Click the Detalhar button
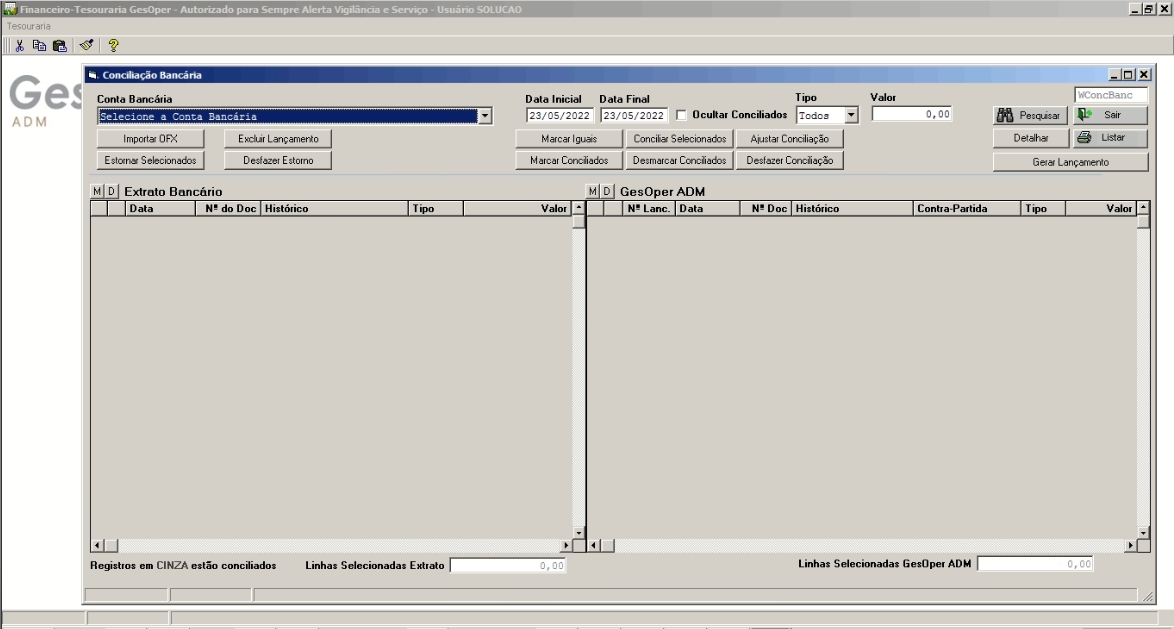The image size is (1174, 629). 1031,138
